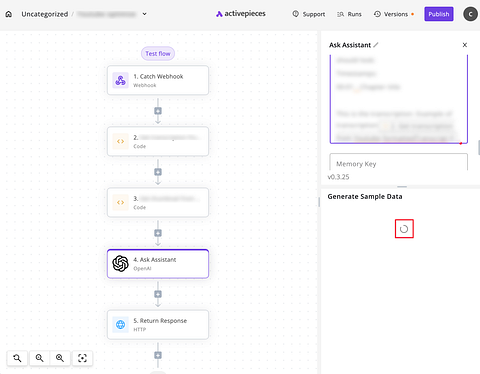Click the Publish button
The height and width of the screenshot is (374, 480).
[x=439, y=14]
